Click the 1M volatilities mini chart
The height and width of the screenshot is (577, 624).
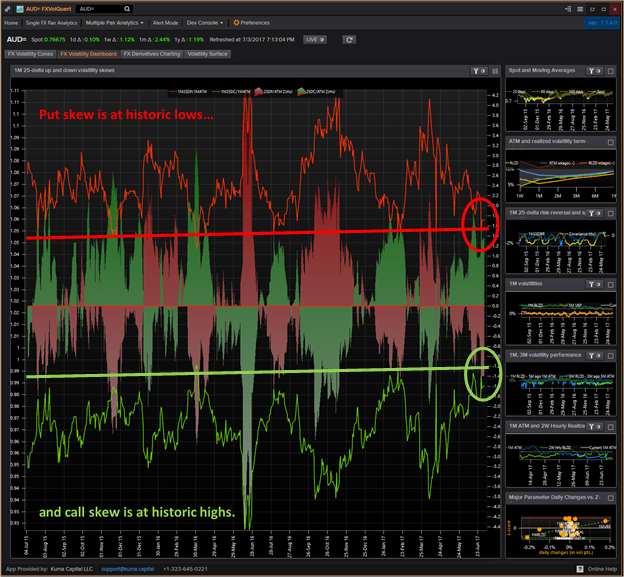560,318
